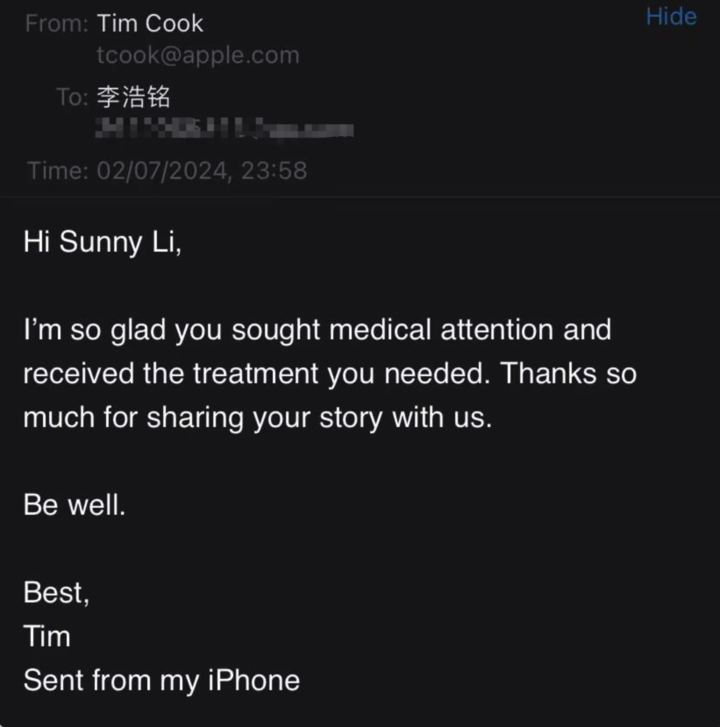Viewport: 720px width, 727px height.
Task: Click the line ending story with us
Action: tap(257, 418)
